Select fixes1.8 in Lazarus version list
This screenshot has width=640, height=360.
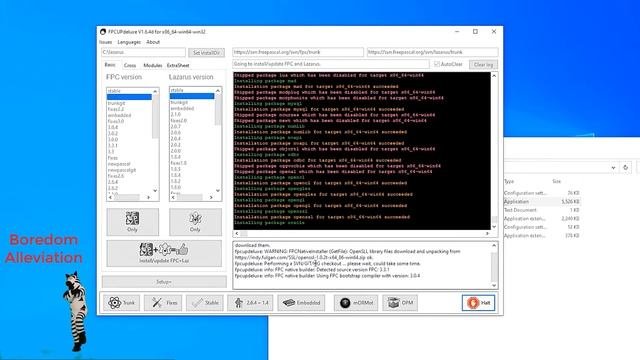tap(179, 163)
